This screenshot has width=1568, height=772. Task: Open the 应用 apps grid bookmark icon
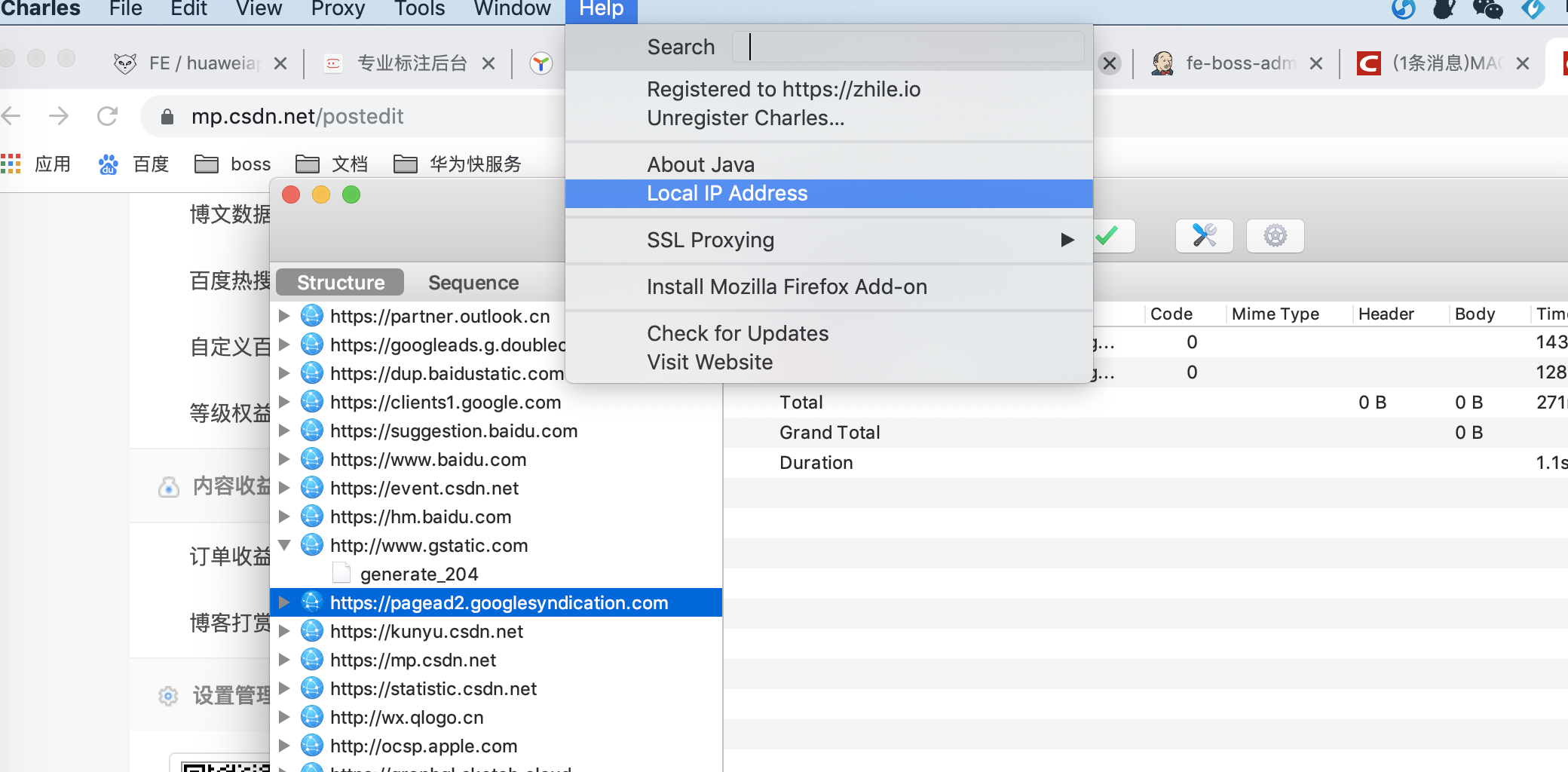pyautogui.click(x=11, y=164)
